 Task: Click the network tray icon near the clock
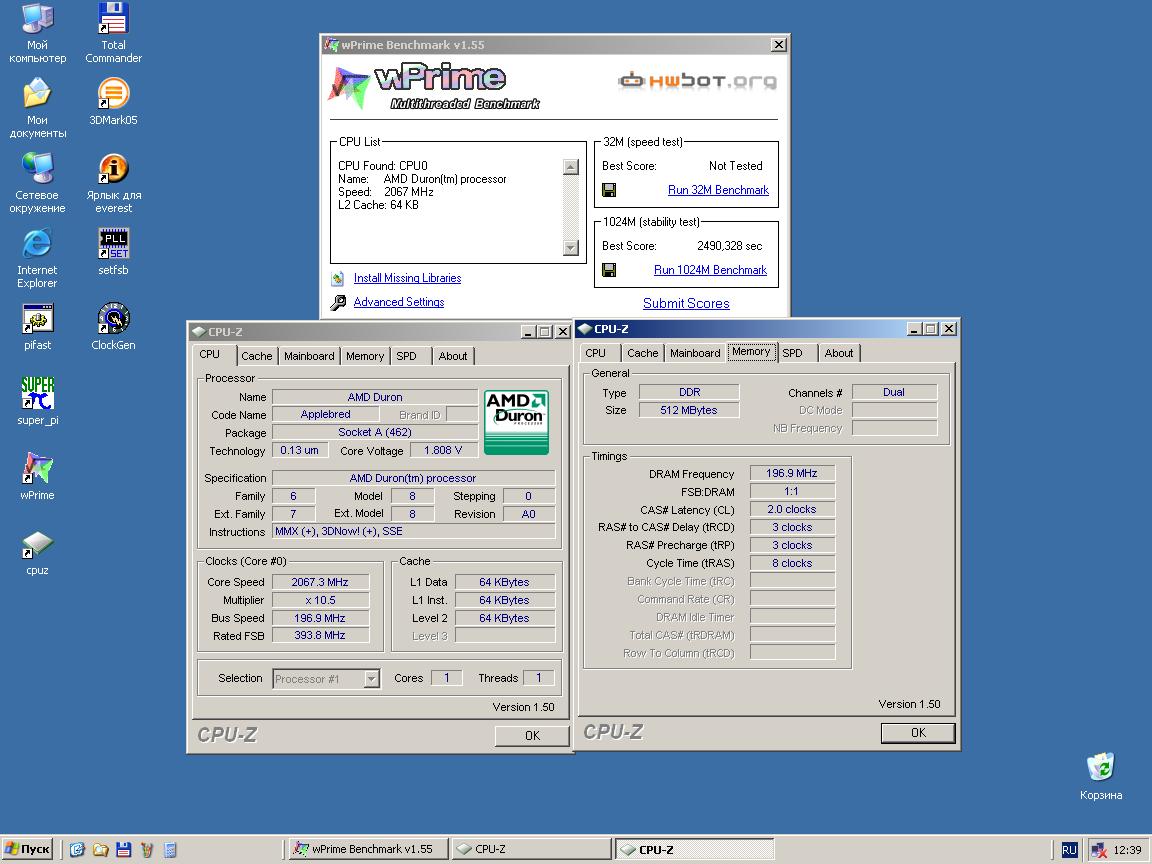click(1099, 850)
